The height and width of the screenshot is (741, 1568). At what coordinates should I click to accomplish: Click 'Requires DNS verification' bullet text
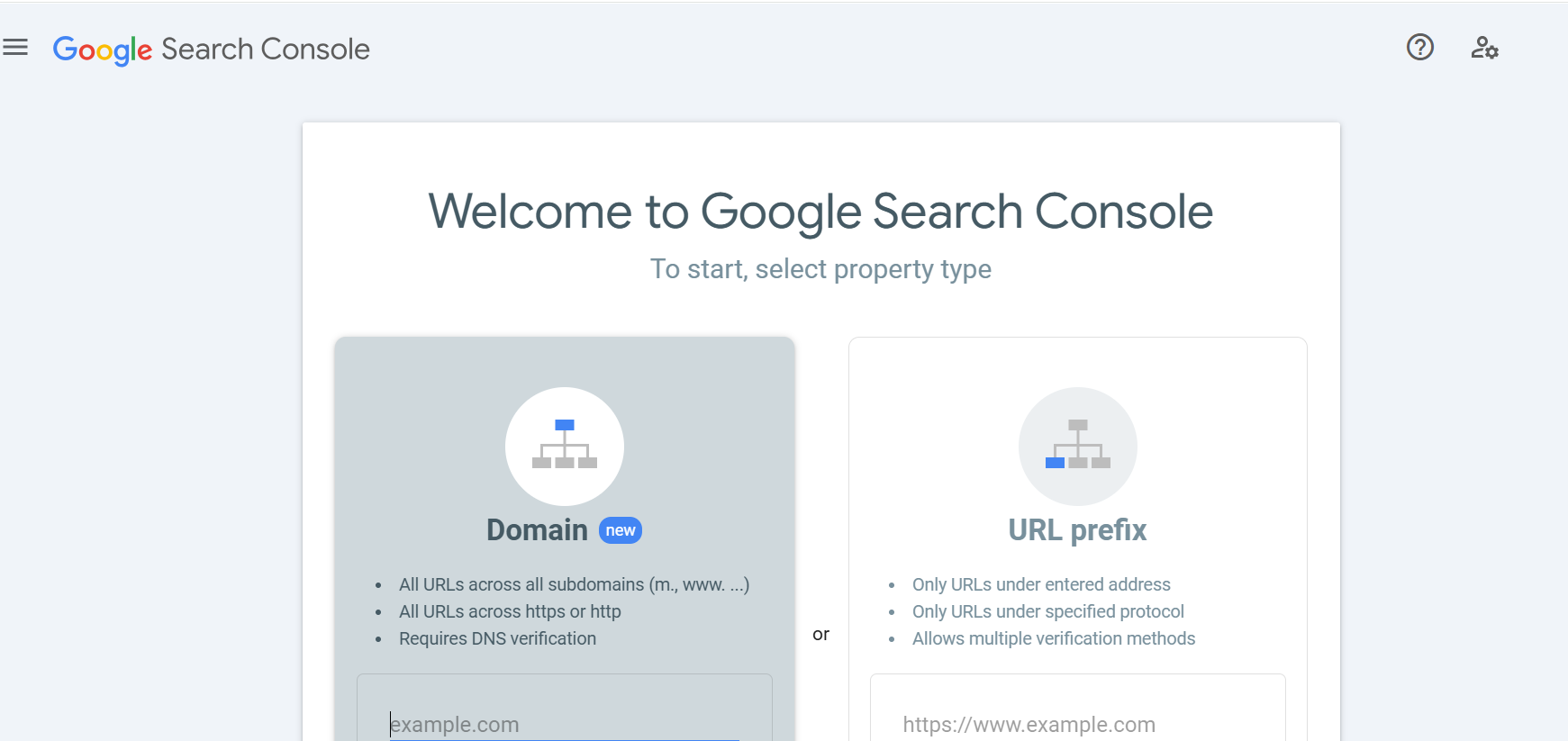[x=498, y=638]
